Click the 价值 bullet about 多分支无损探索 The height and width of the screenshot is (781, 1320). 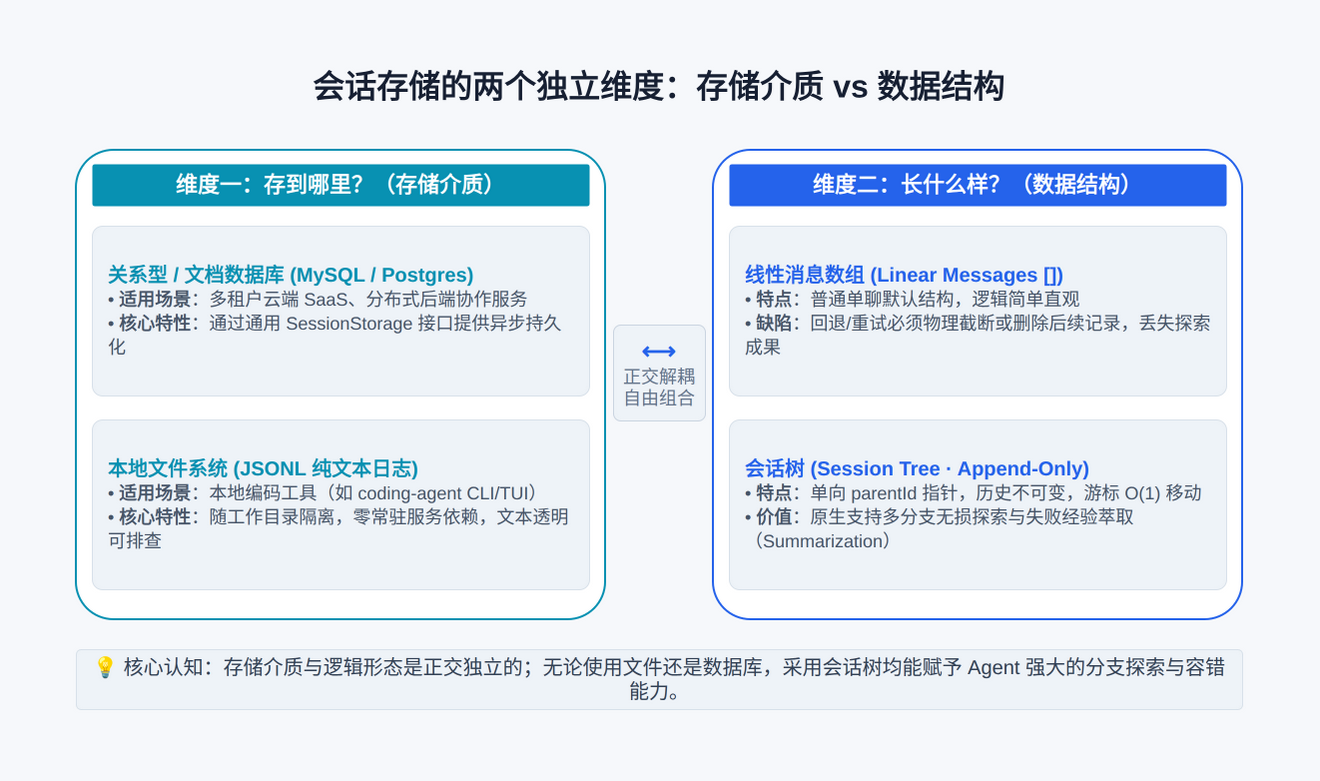pos(939,529)
